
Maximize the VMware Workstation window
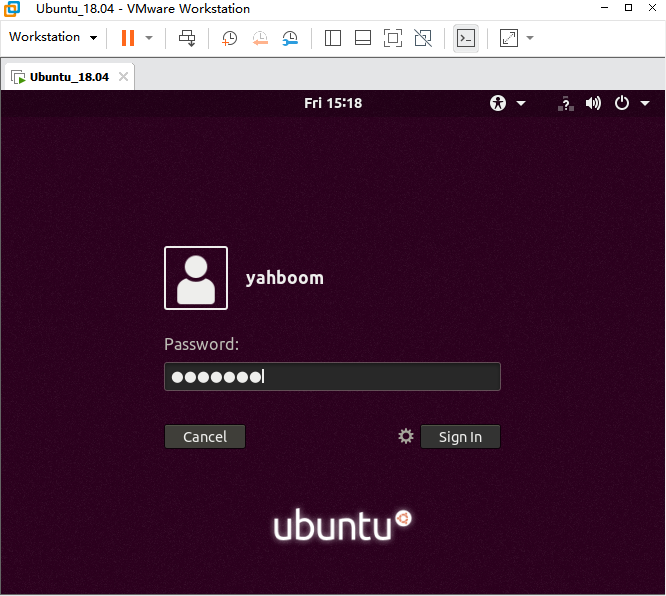tap(628, 8)
